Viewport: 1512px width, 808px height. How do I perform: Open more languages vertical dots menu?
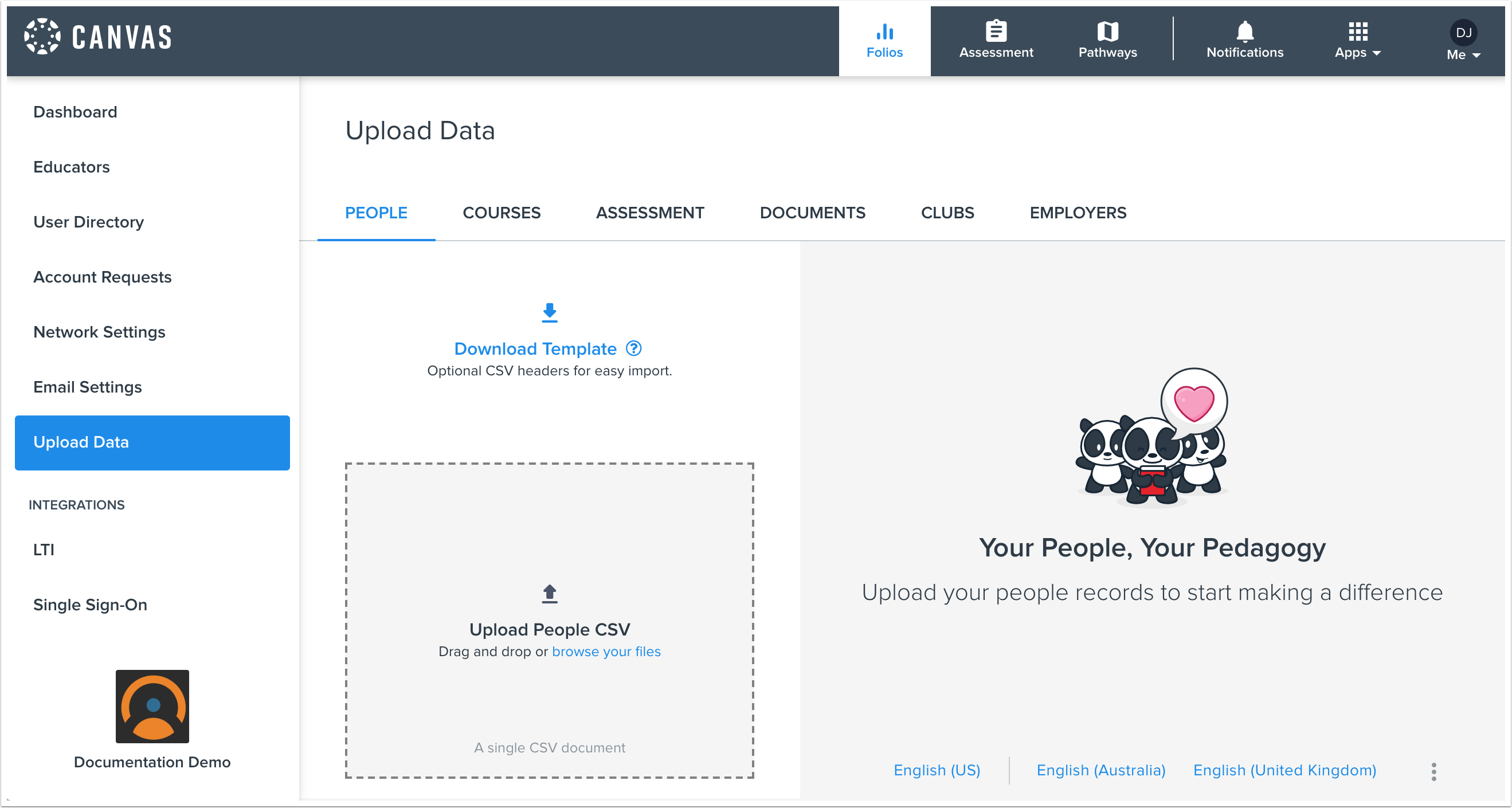tap(1433, 771)
